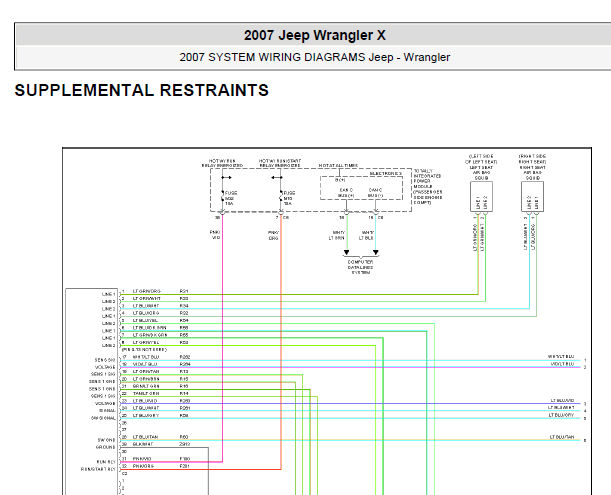Screen dimensions: 611x495
Task: Select pin 20 'LT GRN/BRN' wire label
Action: point(146,379)
